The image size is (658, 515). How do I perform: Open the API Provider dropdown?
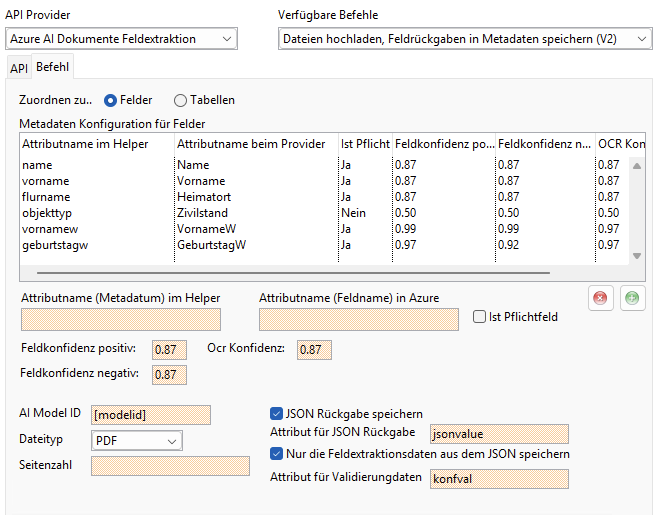(x=120, y=39)
